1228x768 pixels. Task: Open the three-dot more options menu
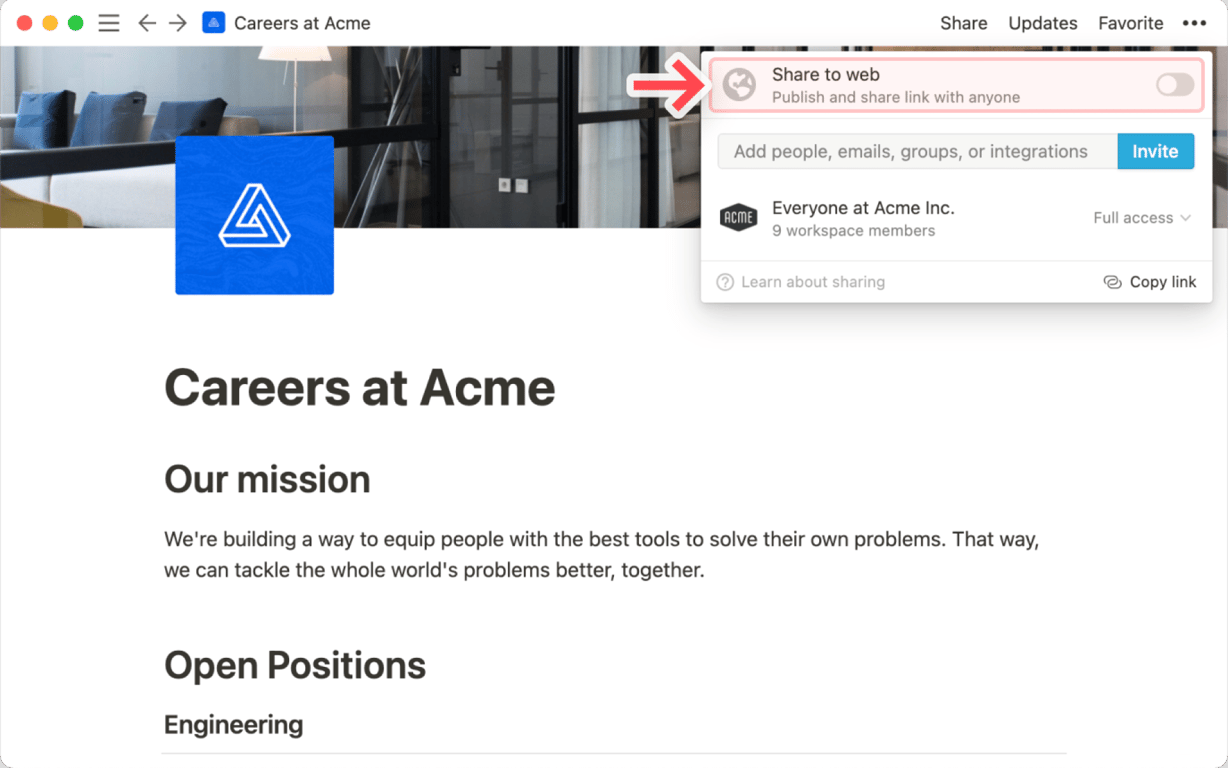tap(1194, 23)
